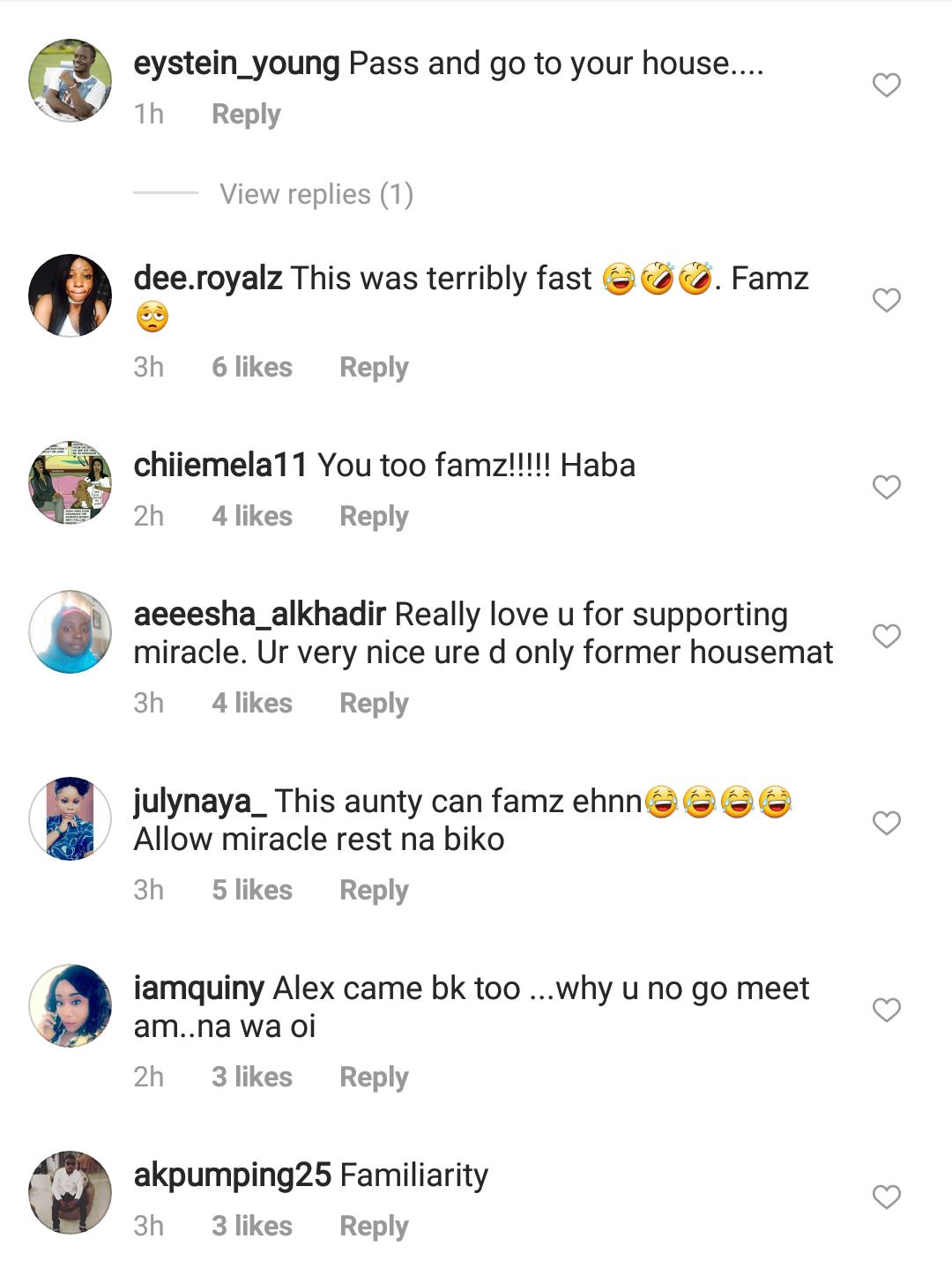952x1276 pixels.
Task: Like akpumping25's Familiarity comment
Action: 886,1197
